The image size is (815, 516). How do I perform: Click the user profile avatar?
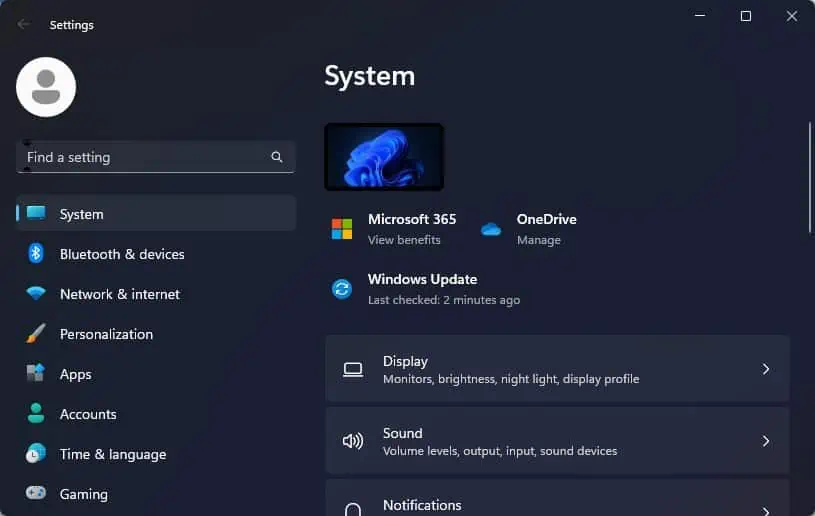[x=46, y=87]
